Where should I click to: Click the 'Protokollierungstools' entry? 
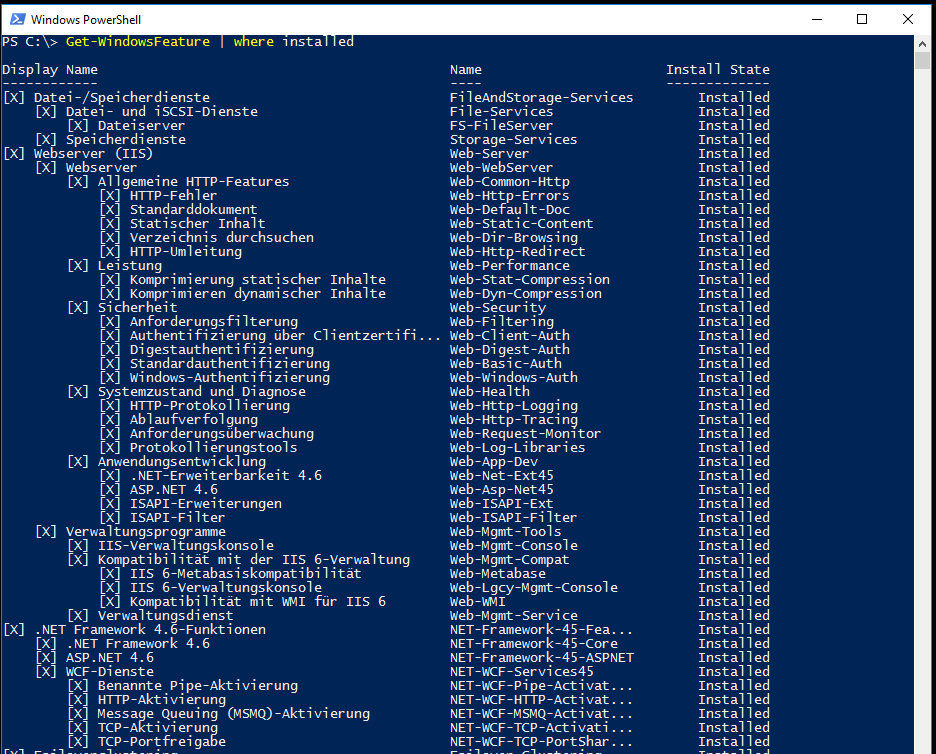click(213, 448)
